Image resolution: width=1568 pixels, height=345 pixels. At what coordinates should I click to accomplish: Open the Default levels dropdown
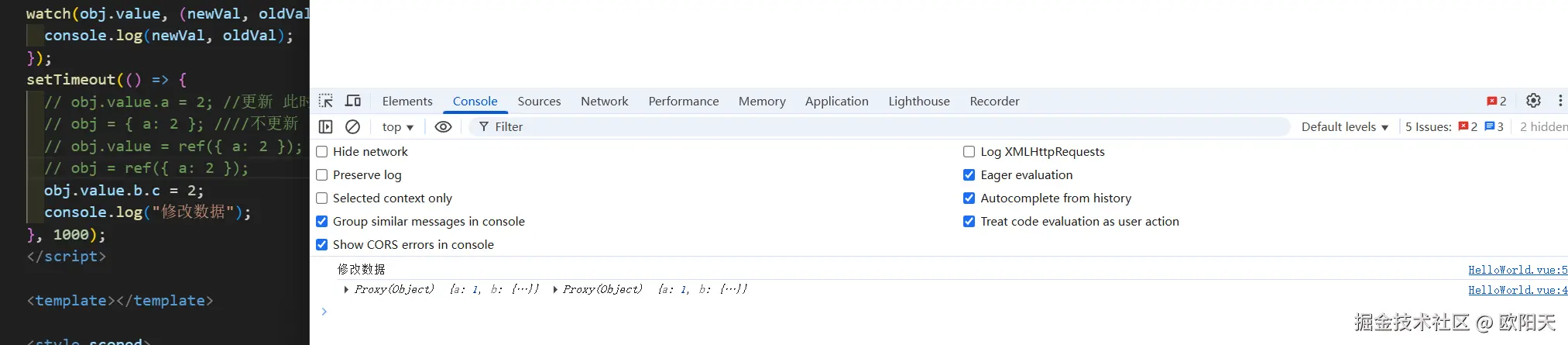[x=1345, y=126]
